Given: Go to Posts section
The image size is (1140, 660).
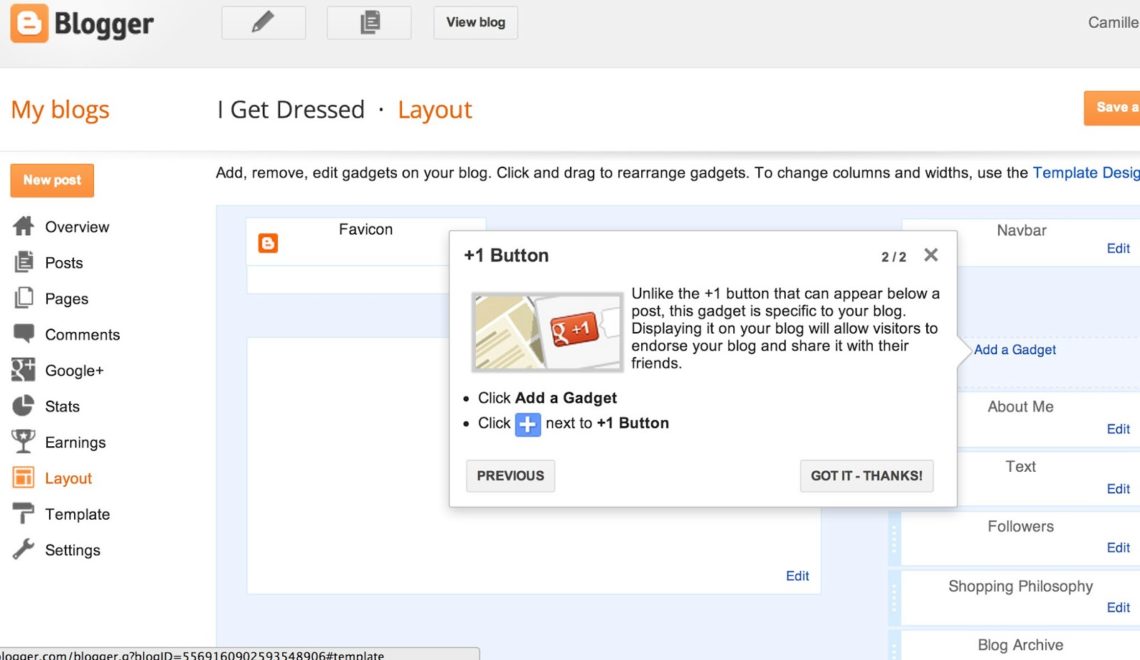Looking at the screenshot, I should [64, 262].
